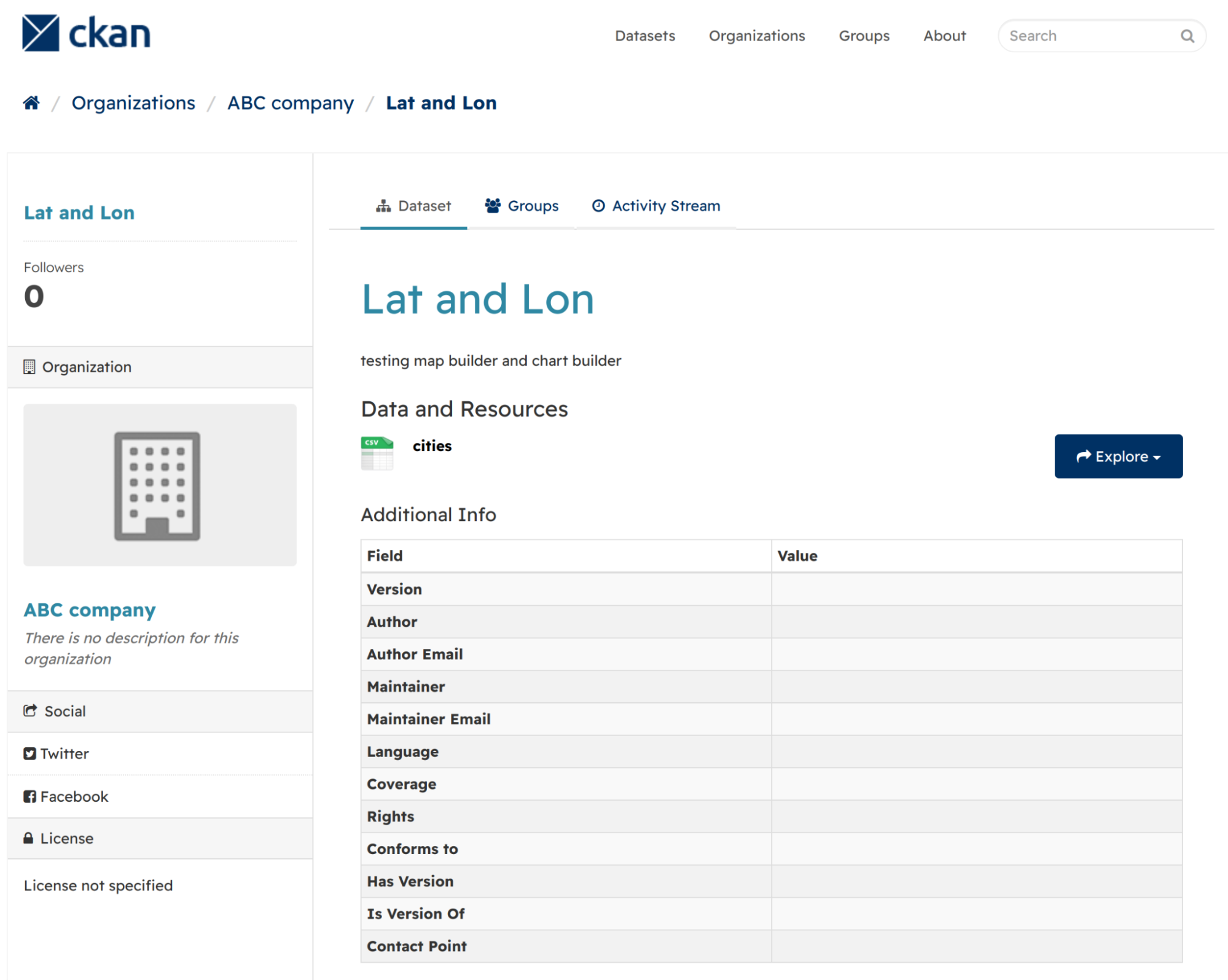Open the About page link
Viewport: 1228px width, 980px height.
(x=945, y=36)
